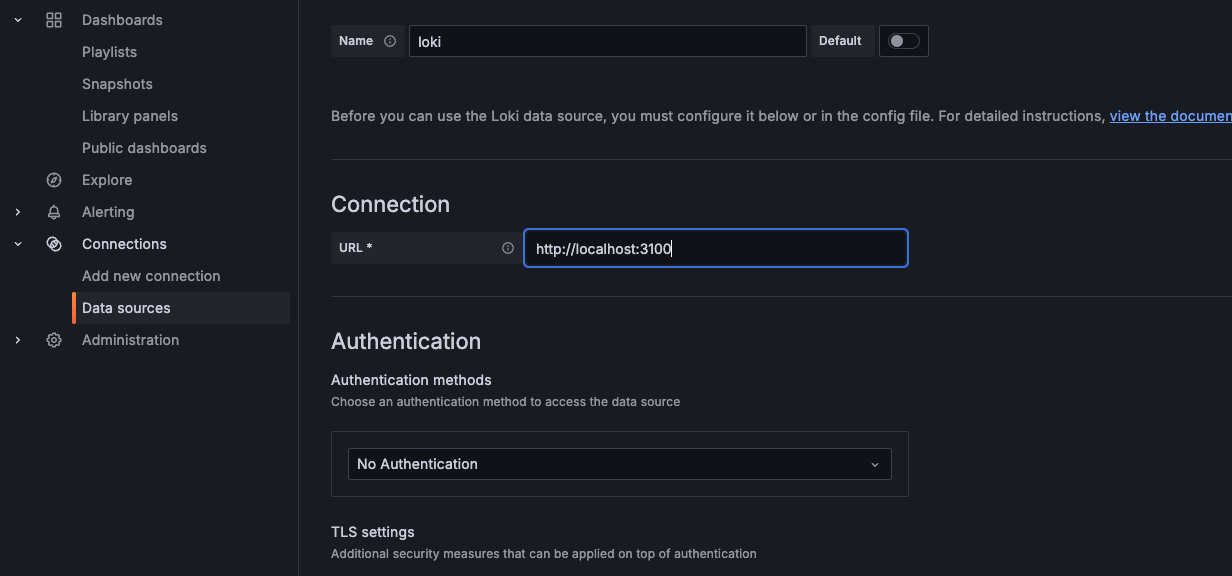This screenshot has width=1232, height=576.
Task: Expand the Alerting section chevron
Action: point(18,212)
